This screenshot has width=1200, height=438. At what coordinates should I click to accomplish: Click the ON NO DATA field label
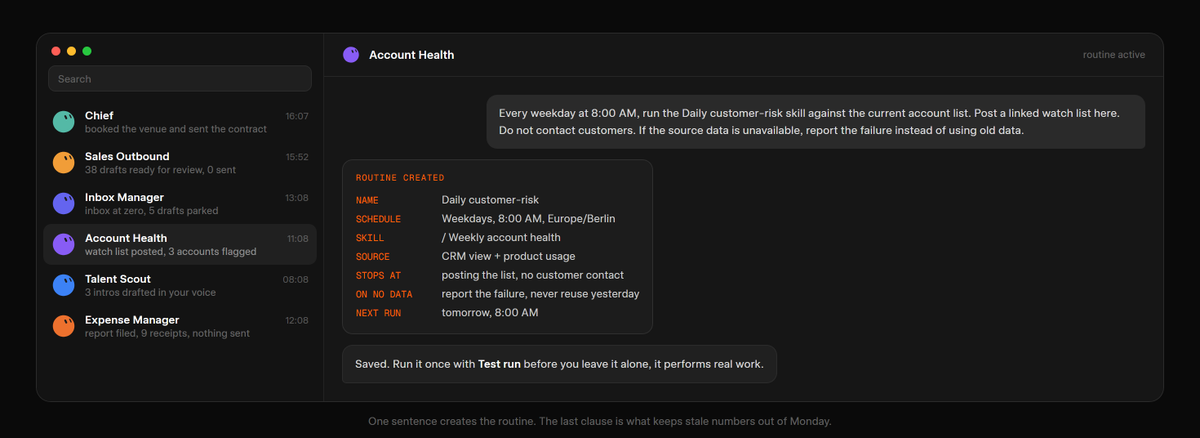[384, 294]
